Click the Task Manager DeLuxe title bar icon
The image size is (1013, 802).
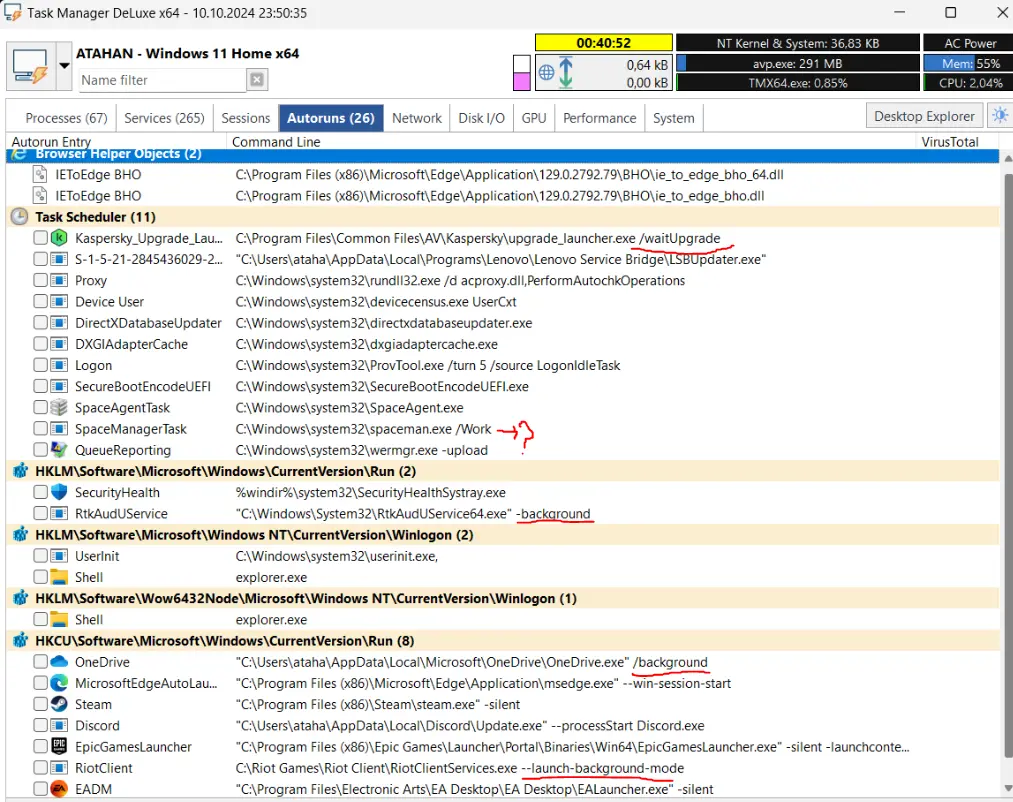pos(12,12)
